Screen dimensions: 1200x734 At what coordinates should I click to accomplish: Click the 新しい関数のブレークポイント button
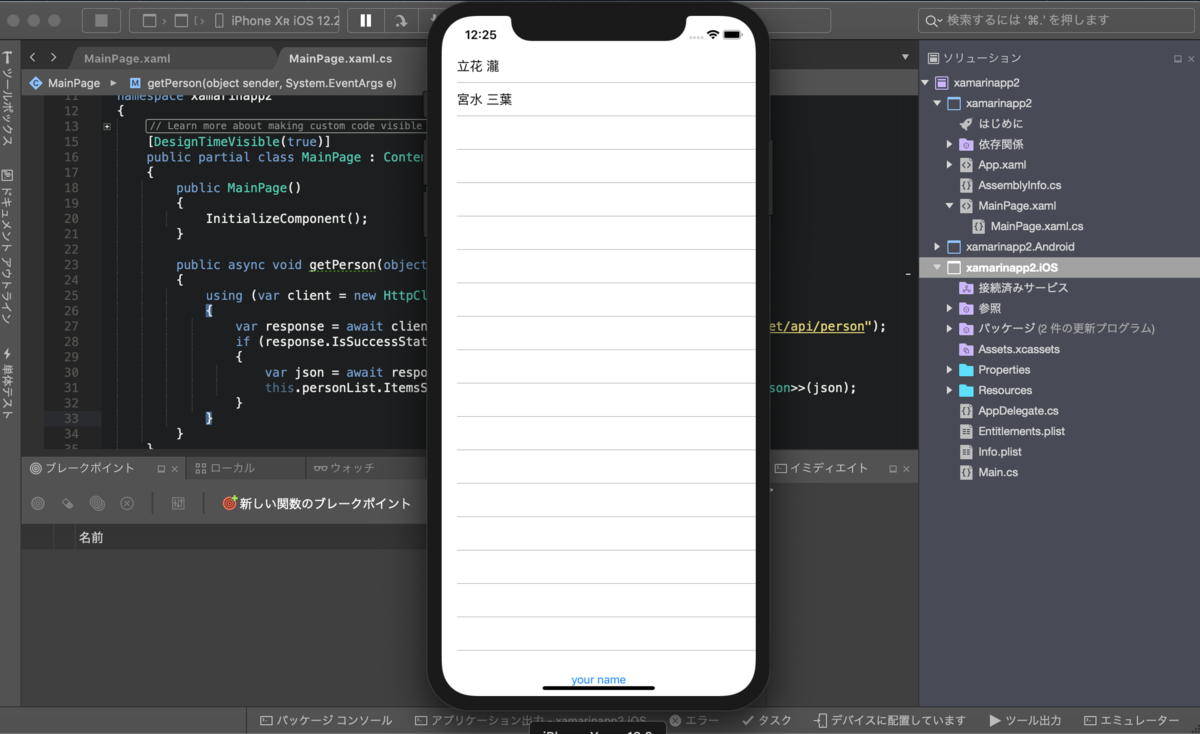315,503
